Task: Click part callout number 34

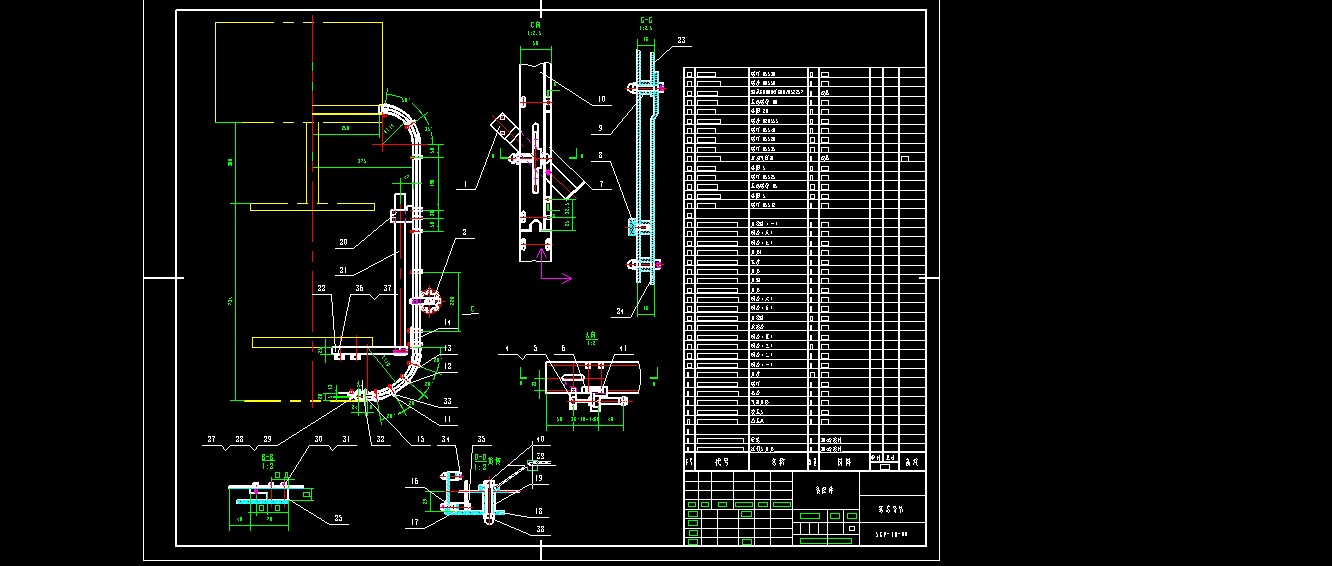Action: point(445,439)
